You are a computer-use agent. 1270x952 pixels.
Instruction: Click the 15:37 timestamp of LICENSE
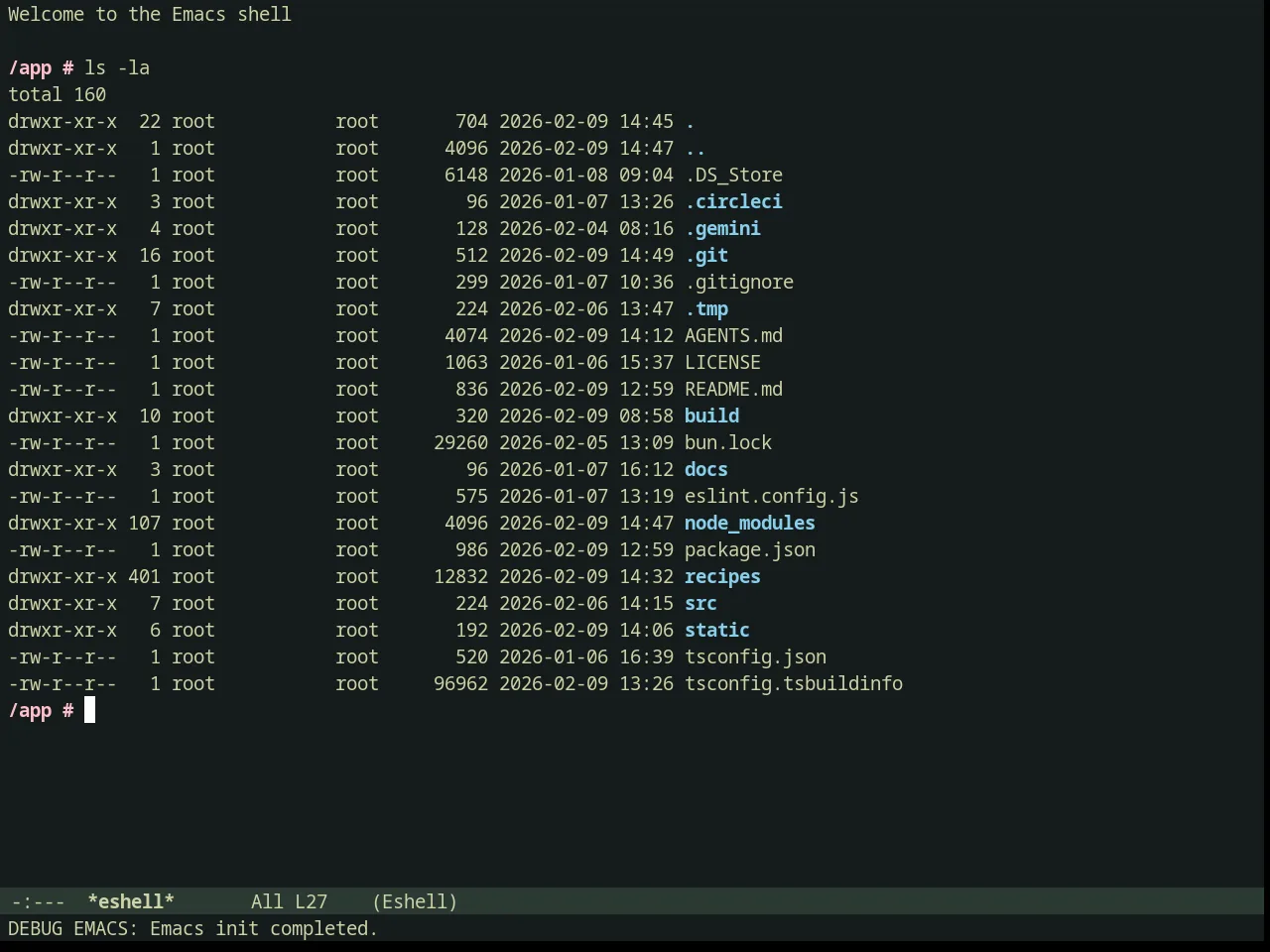coord(646,362)
